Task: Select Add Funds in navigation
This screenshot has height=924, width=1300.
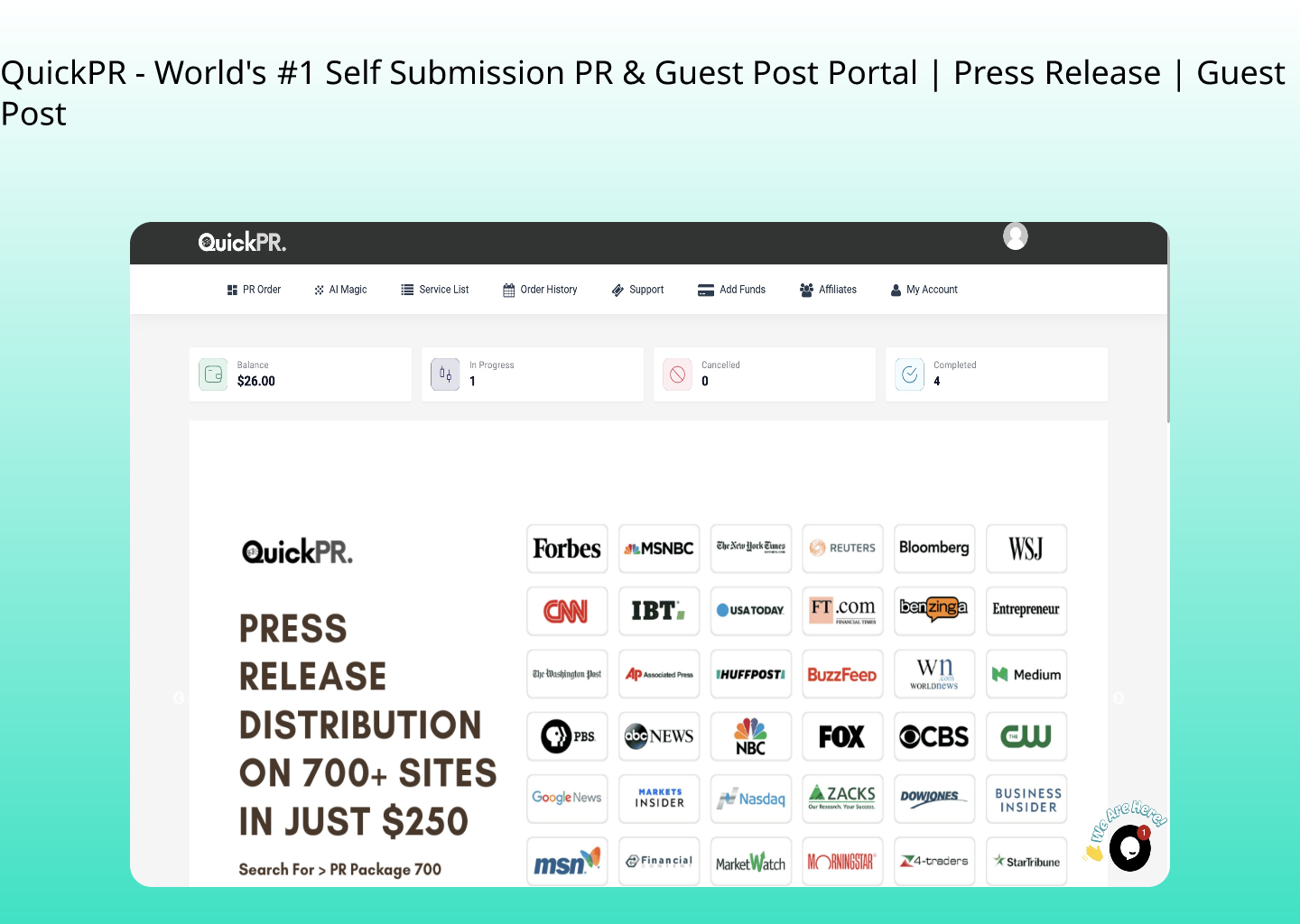Action: (731, 290)
